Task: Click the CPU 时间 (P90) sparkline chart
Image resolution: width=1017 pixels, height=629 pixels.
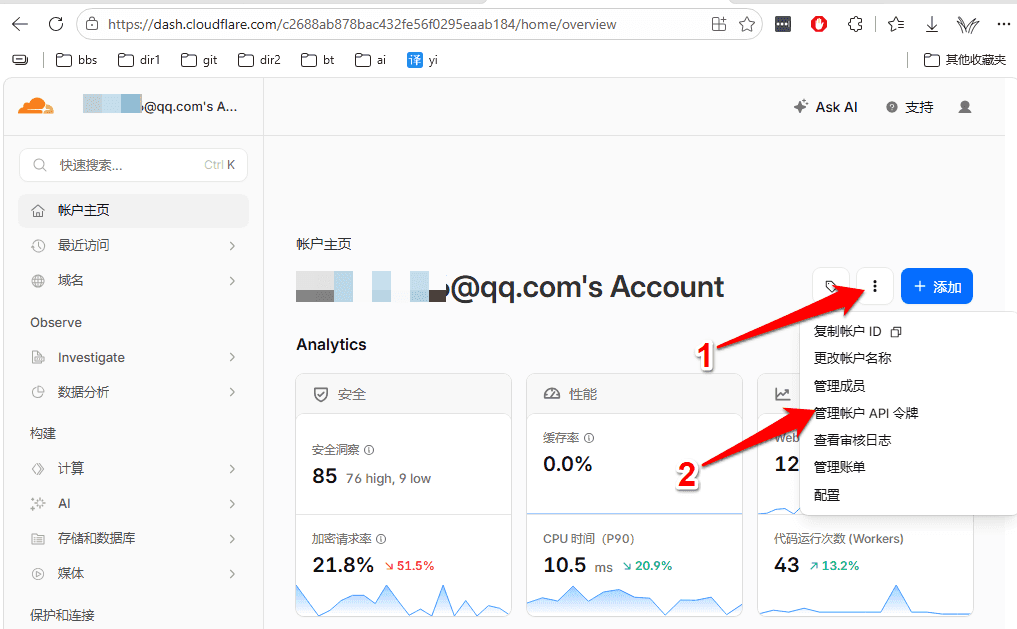Action: (634, 600)
